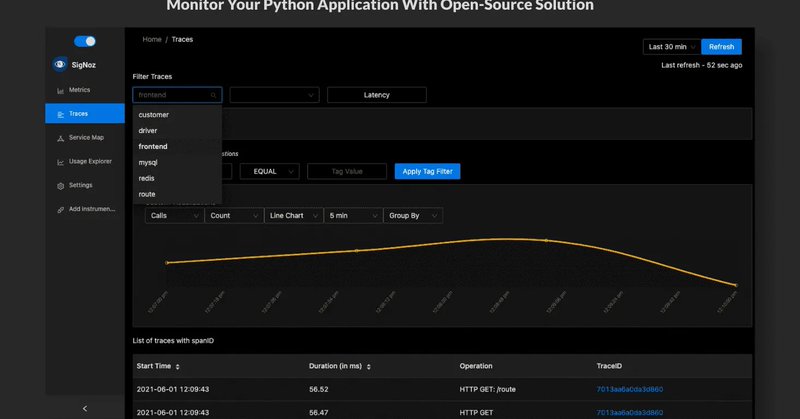Viewport: 800px width, 419px height.
Task: Click the Metrics bar chart icon
Action: pos(60,91)
